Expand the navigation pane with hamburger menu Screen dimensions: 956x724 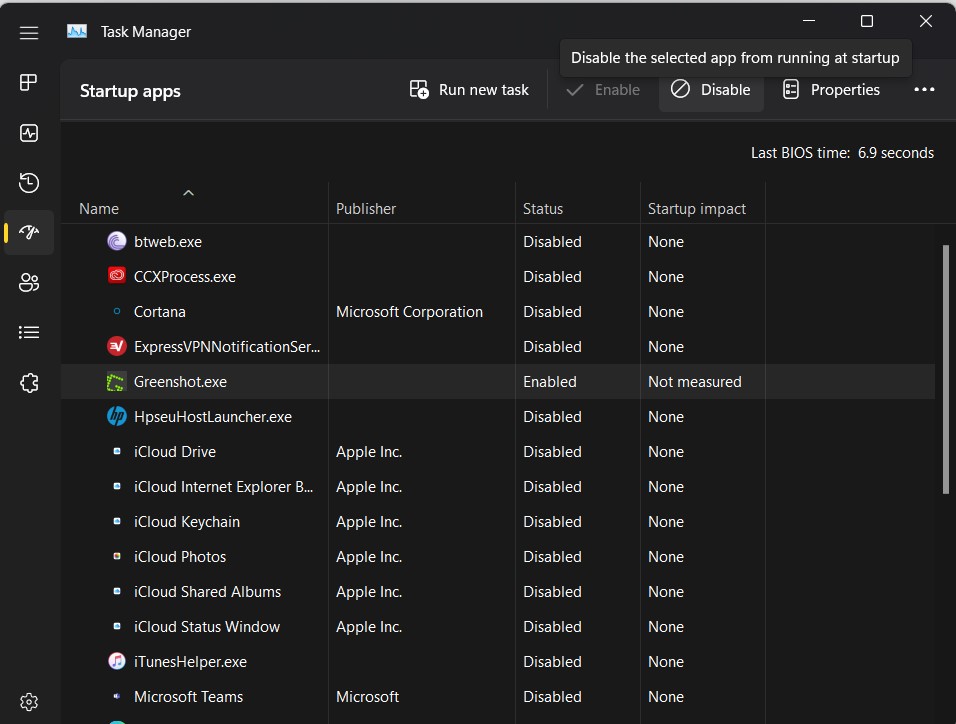29,32
